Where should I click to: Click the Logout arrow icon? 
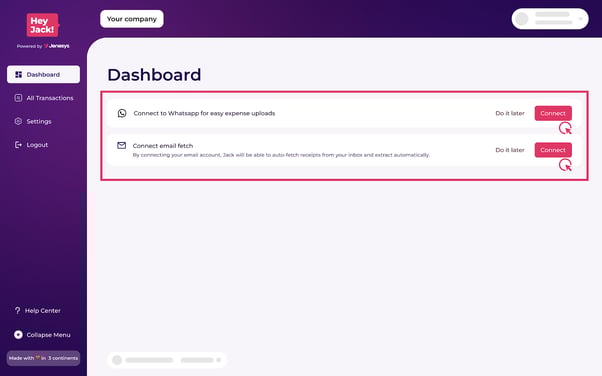click(18, 145)
